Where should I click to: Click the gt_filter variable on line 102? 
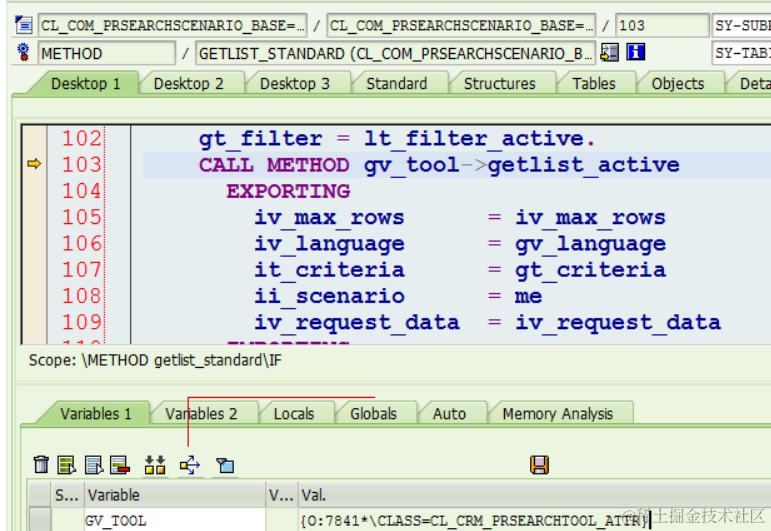click(261, 139)
